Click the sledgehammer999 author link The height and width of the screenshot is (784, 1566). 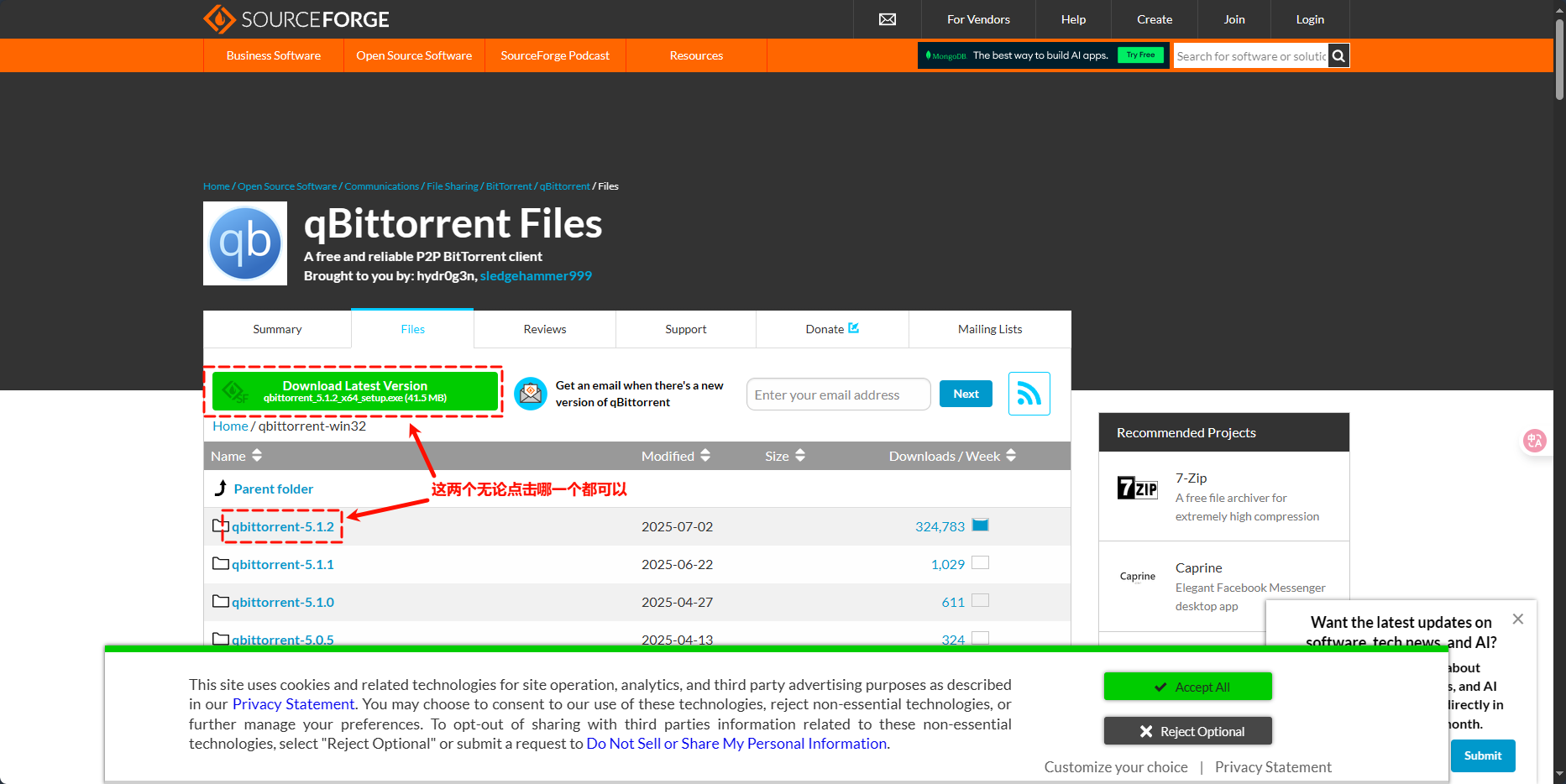click(x=536, y=275)
